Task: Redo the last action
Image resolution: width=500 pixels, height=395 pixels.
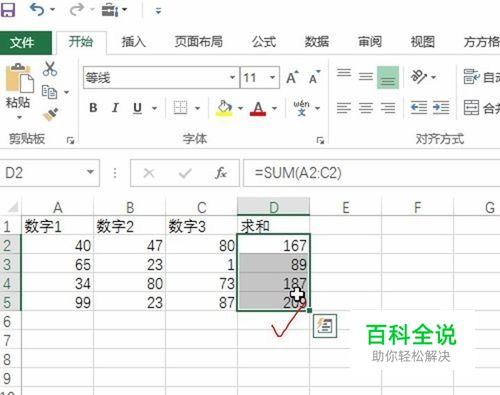Action: coord(76,10)
